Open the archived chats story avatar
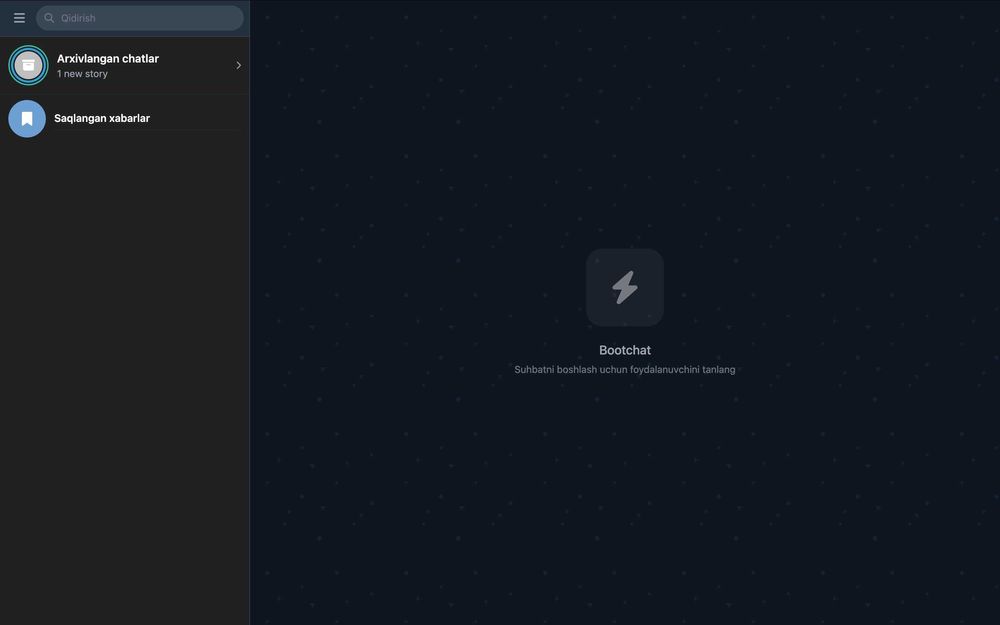This screenshot has height=625, width=1000. coord(28,65)
